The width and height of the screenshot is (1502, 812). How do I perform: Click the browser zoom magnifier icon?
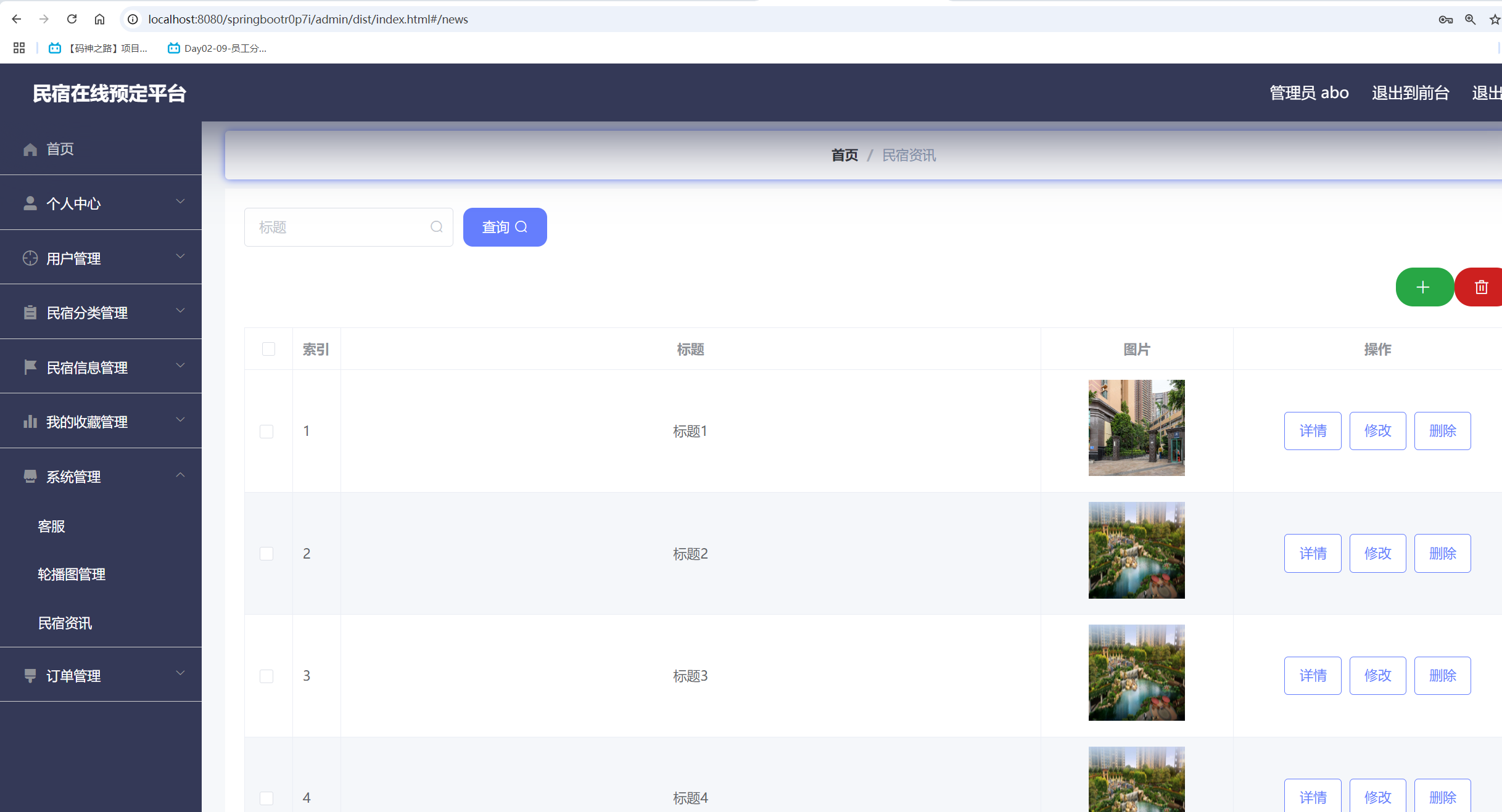tap(1471, 20)
